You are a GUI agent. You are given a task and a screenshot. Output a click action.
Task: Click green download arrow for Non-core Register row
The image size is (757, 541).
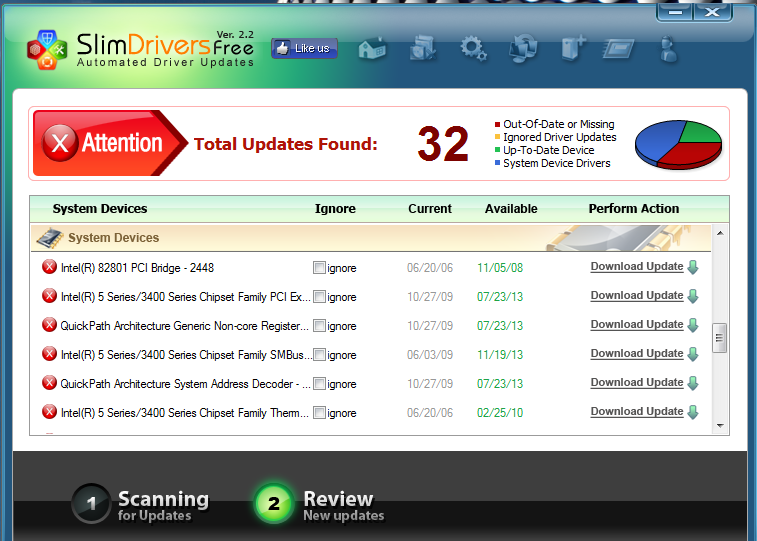coord(693,325)
